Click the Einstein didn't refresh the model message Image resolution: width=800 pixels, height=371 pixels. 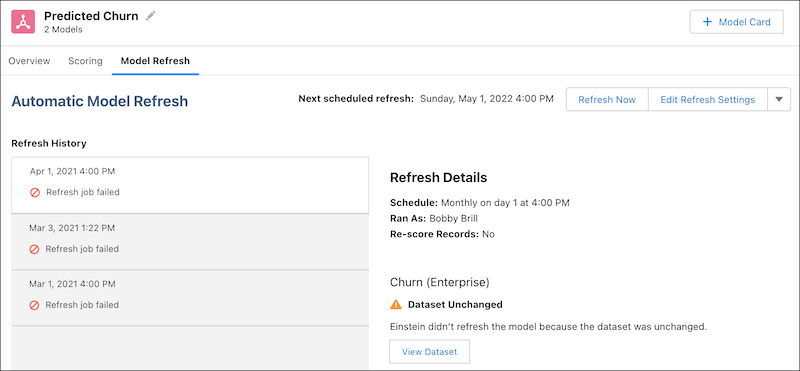pos(548,326)
